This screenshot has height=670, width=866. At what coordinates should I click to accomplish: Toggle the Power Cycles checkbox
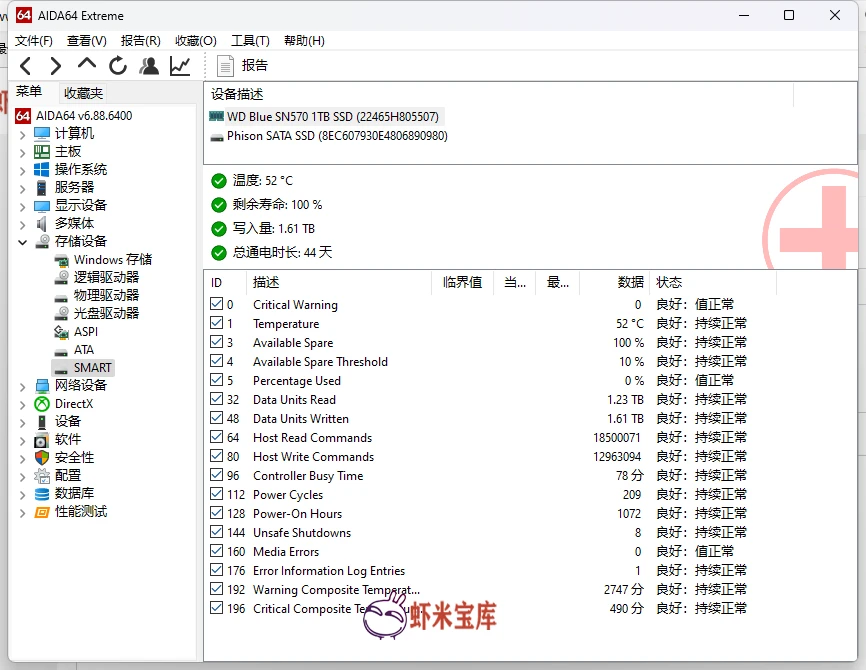click(216, 494)
